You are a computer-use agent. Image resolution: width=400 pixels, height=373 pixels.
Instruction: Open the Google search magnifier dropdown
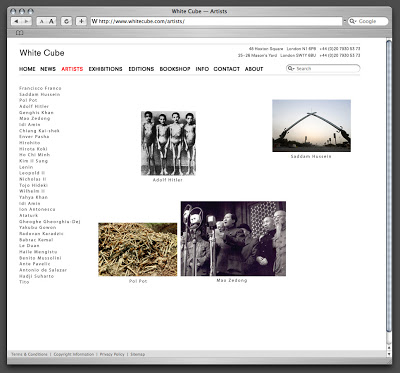point(353,21)
